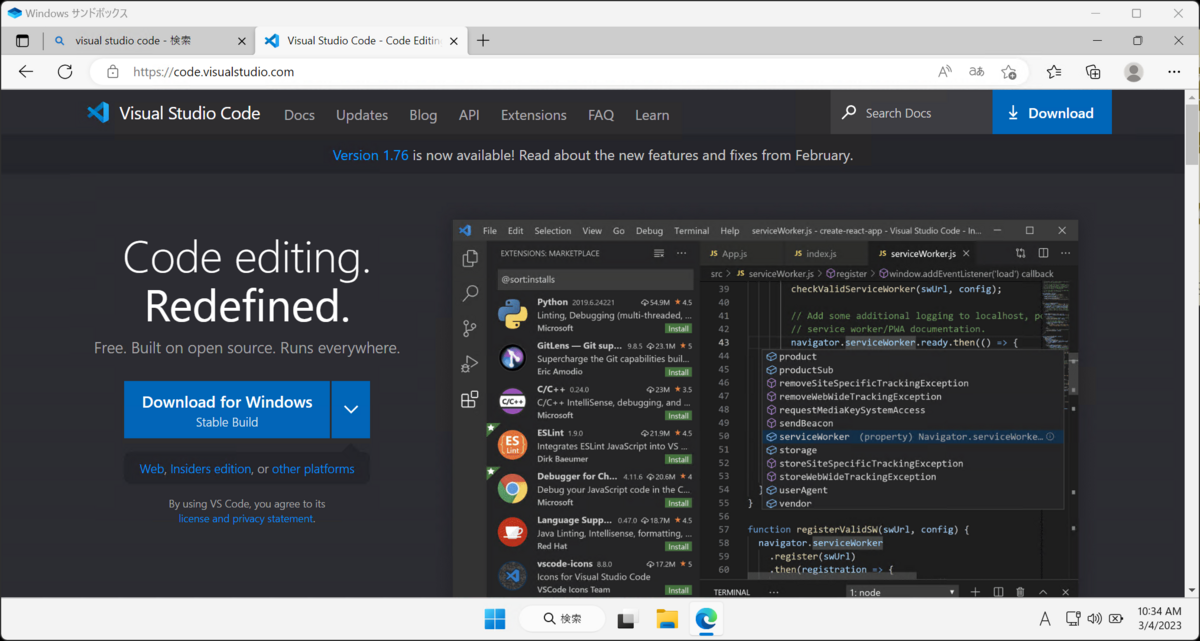The image size is (1200, 641).
Task: Click the Visual Studio Code logo icon
Action: coord(98,113)
